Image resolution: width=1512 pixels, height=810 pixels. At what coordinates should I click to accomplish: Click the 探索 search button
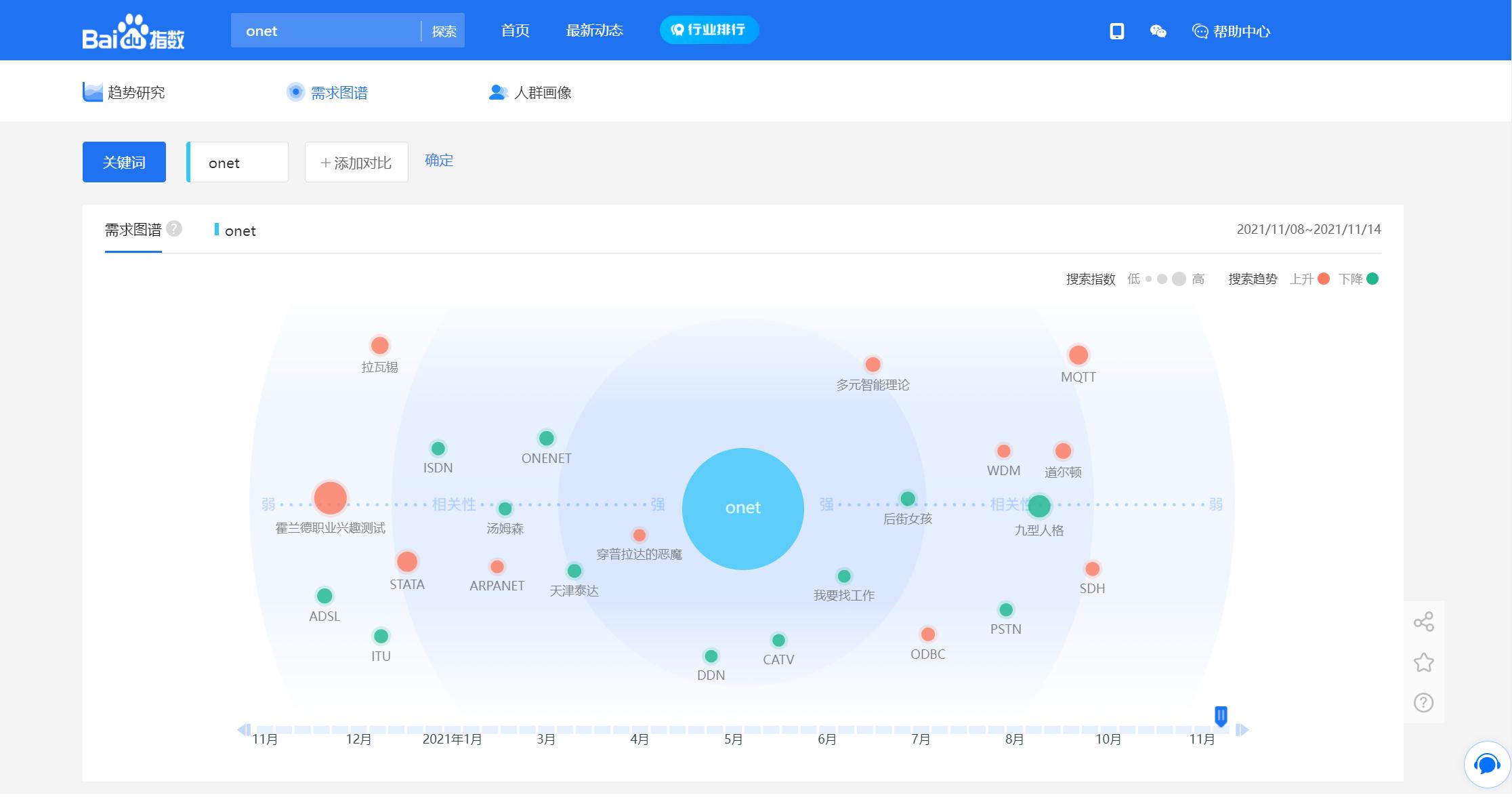[444, 31]
